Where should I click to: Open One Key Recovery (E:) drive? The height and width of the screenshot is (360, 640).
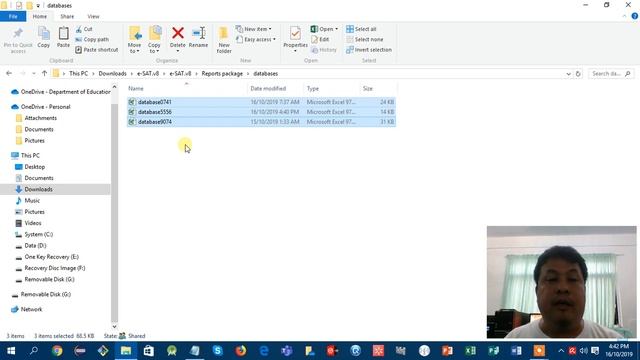[47, 257]
